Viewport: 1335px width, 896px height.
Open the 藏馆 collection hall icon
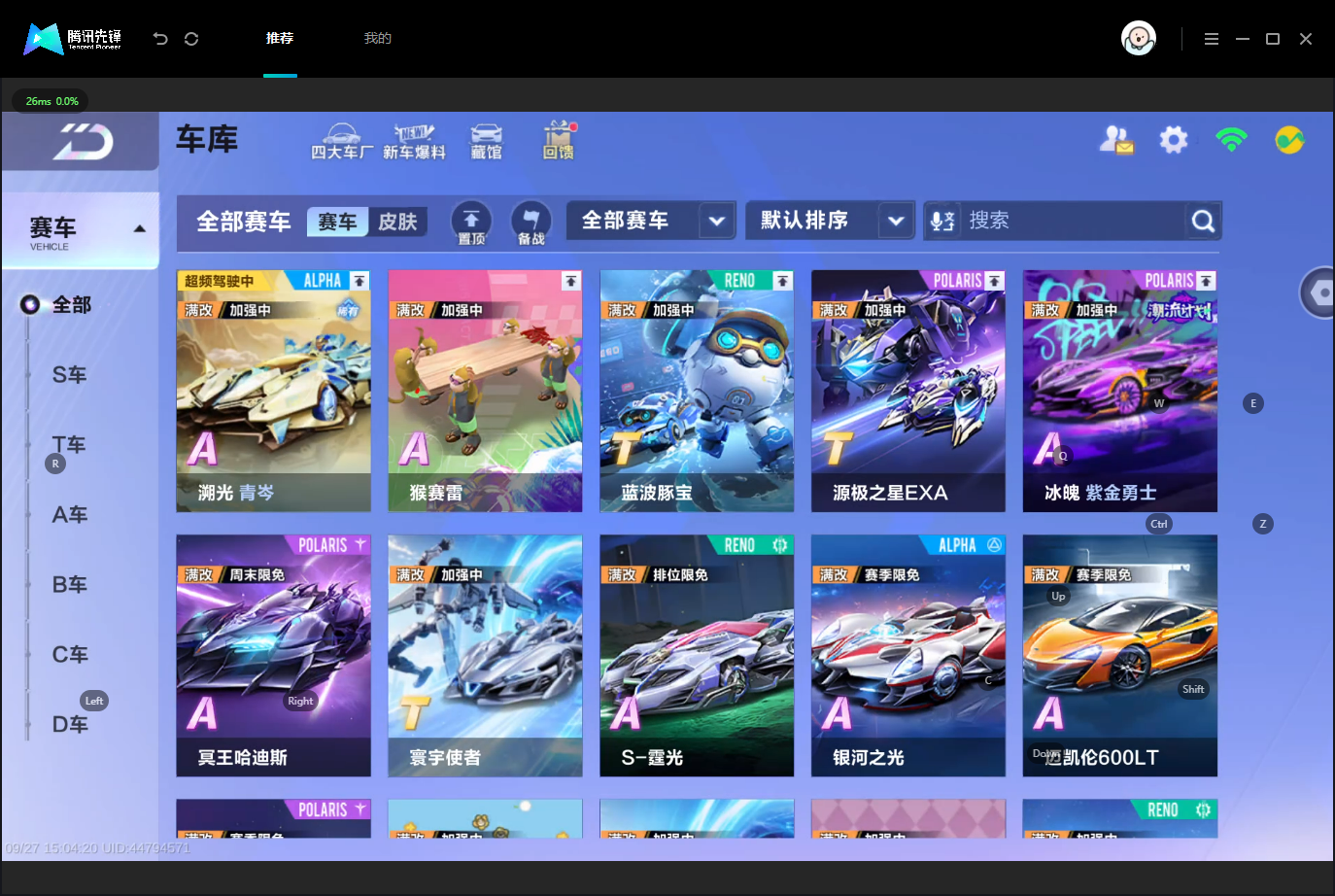[486, 142]
